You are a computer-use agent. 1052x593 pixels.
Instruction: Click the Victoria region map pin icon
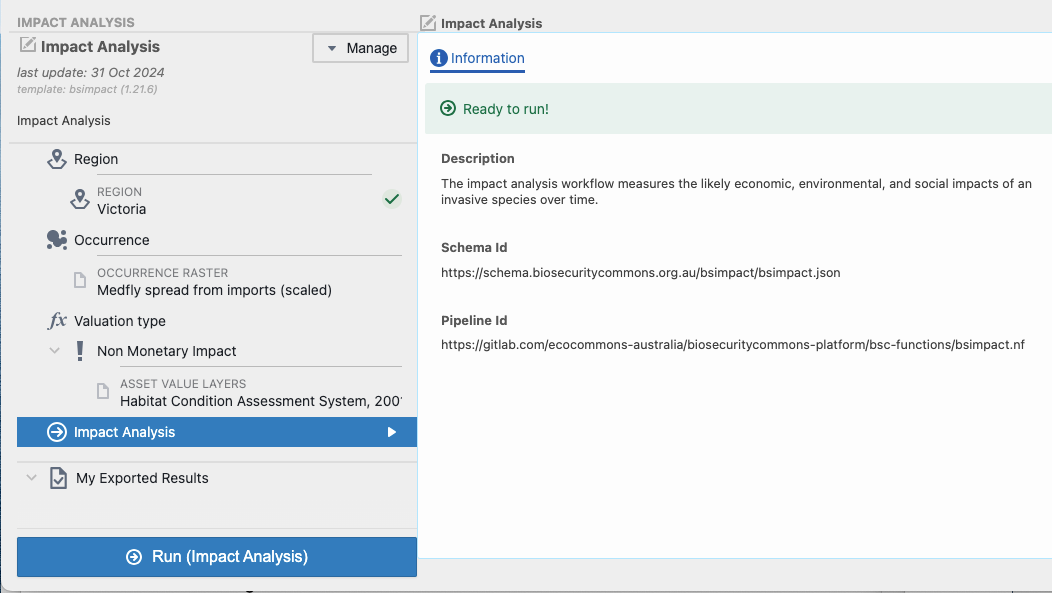click(x=80, y=199)
